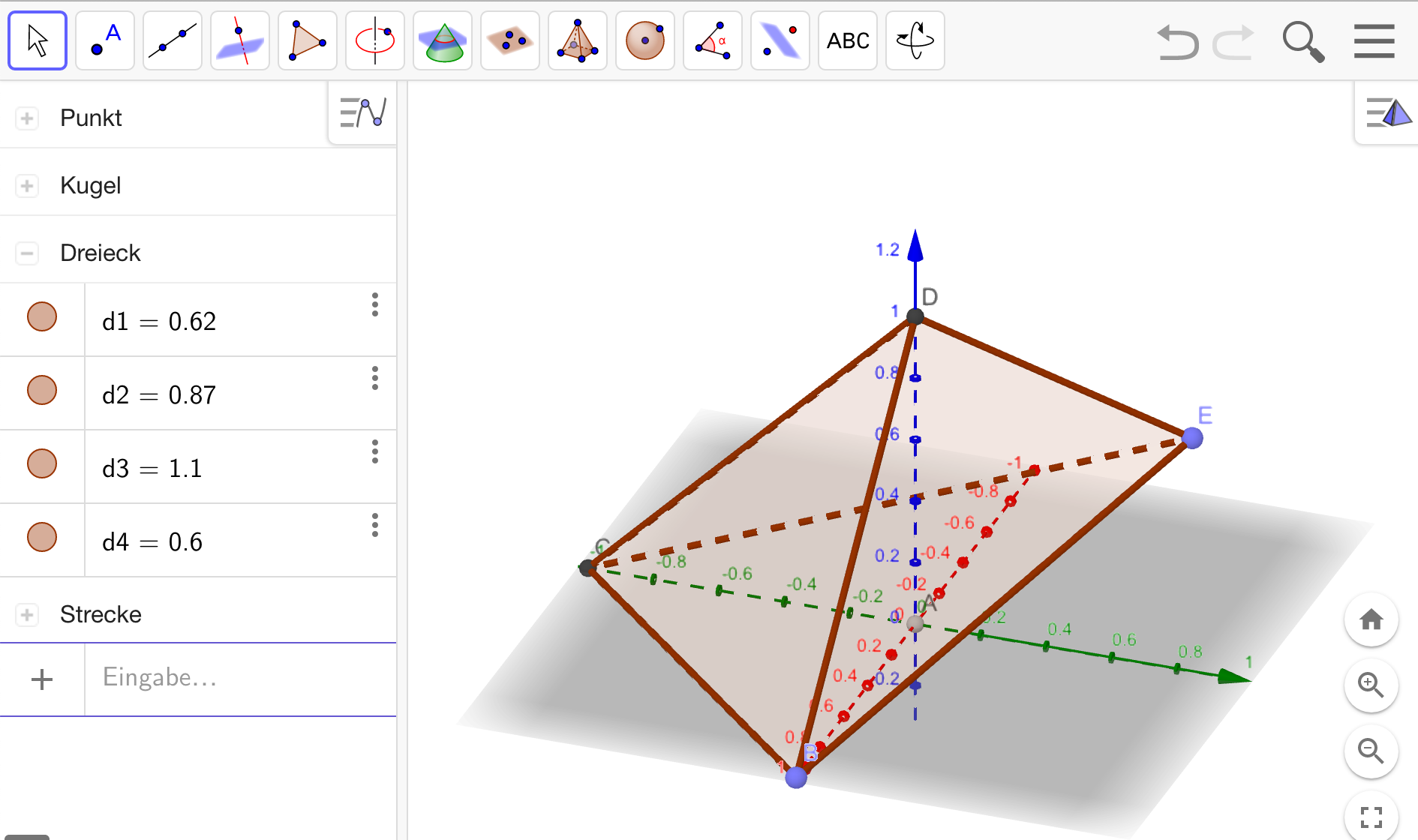Select the Line tool
The image size is (1418, 840).
coord(172,40)
